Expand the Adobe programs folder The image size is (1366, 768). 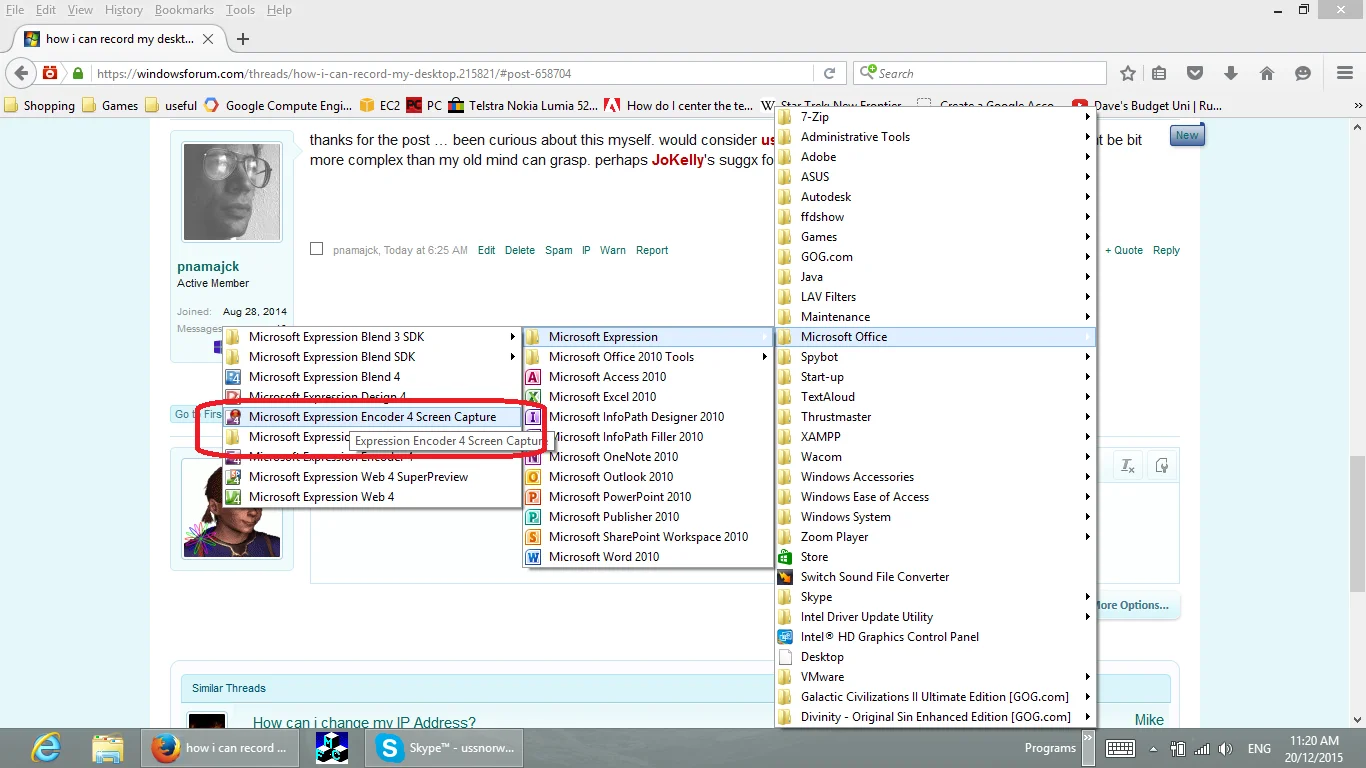pos(936,157)
